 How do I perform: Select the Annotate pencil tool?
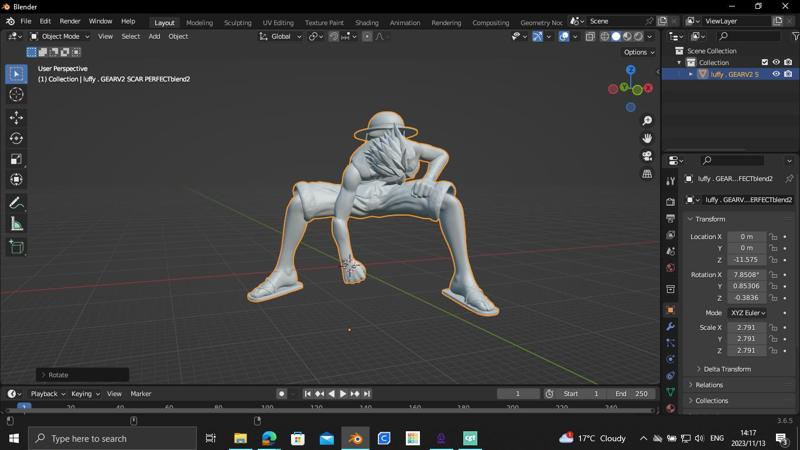pyautogui.click(x=16, y=203)
